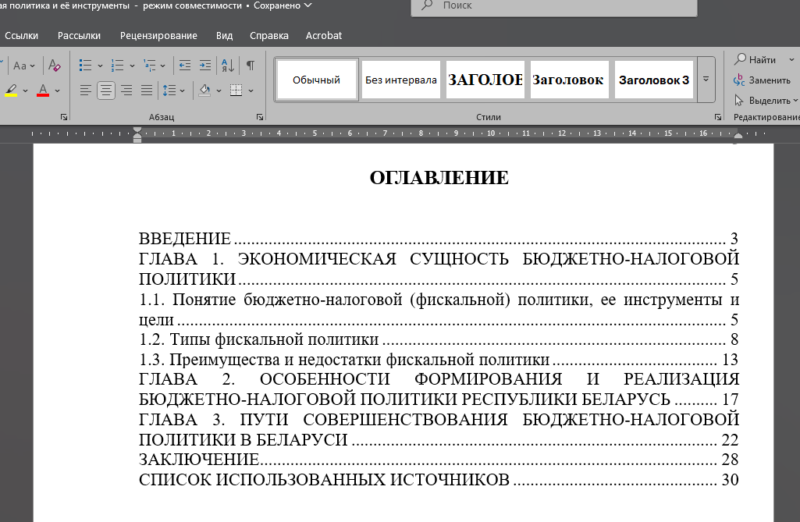Click the Поиск search box
Screen dimensions: 800x522
[554, 6]
